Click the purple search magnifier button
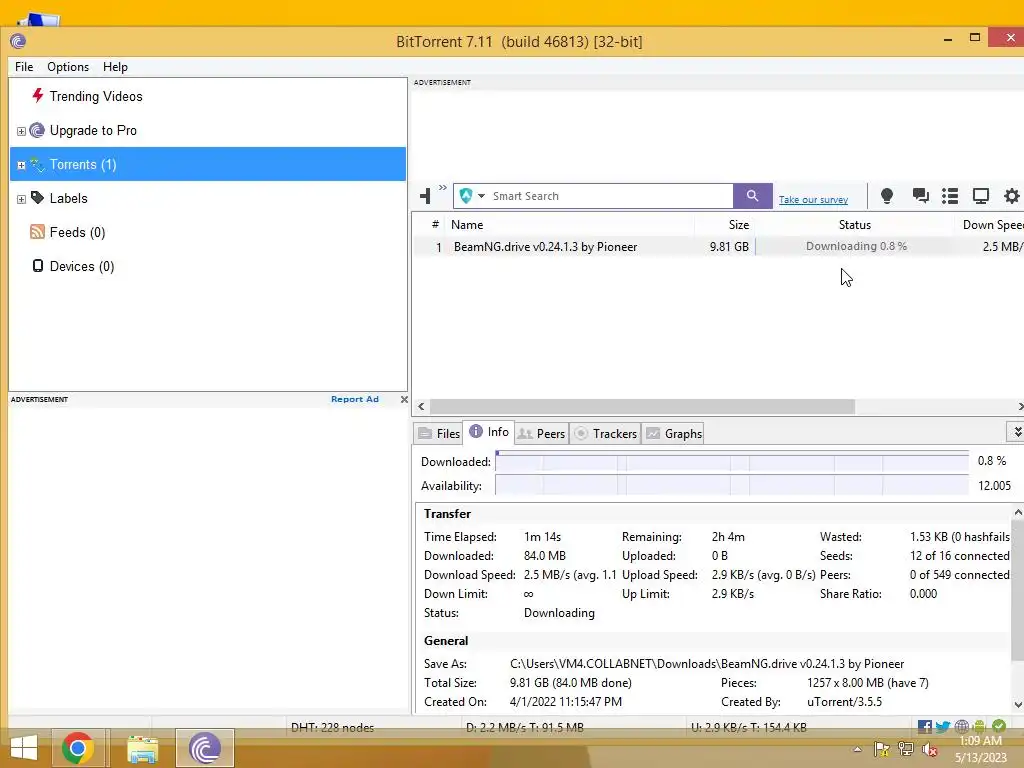Viewport: 1024px width, 768px height. pos(752,196)
